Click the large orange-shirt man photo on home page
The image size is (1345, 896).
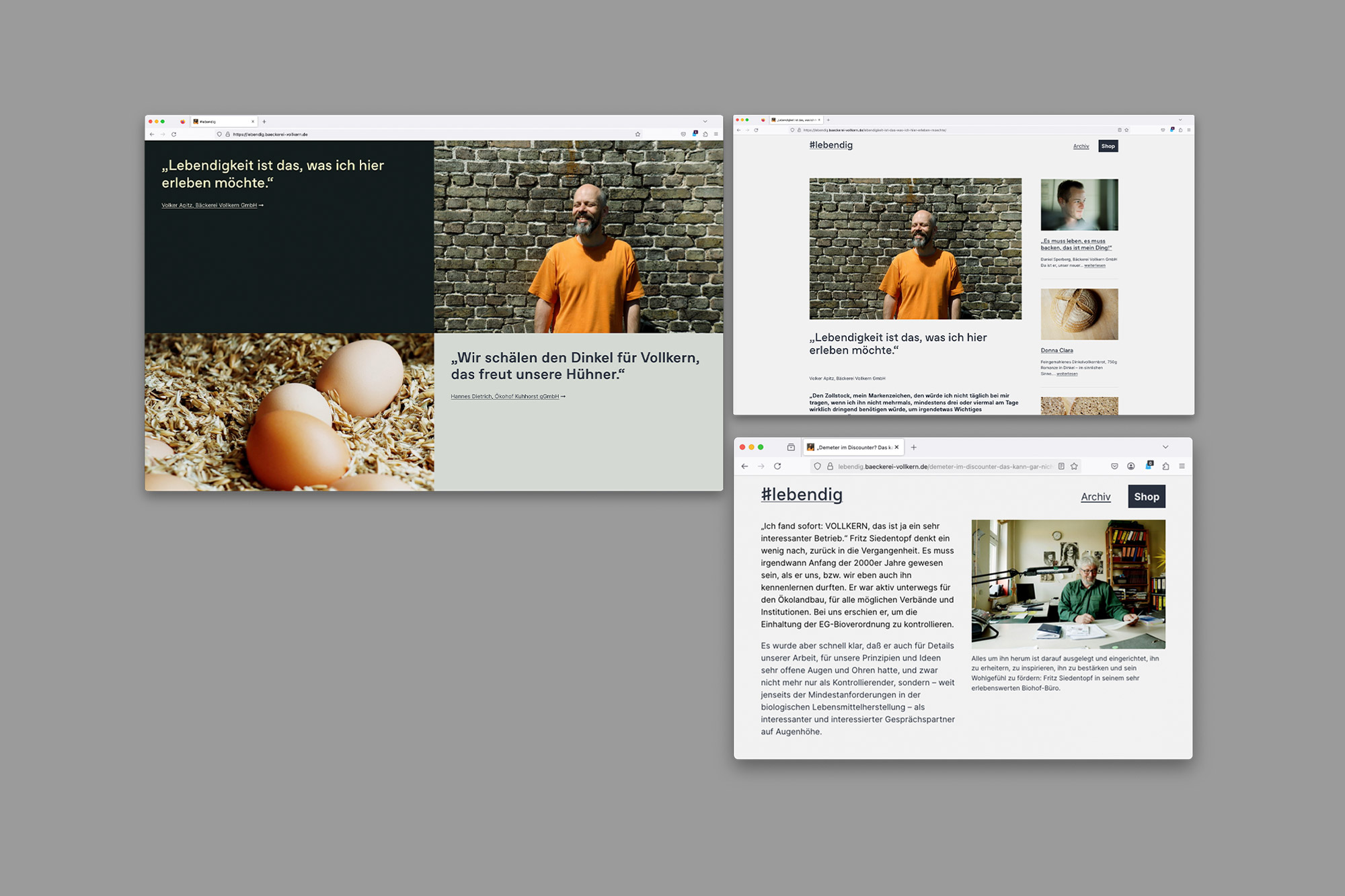(x=578, y=237)
